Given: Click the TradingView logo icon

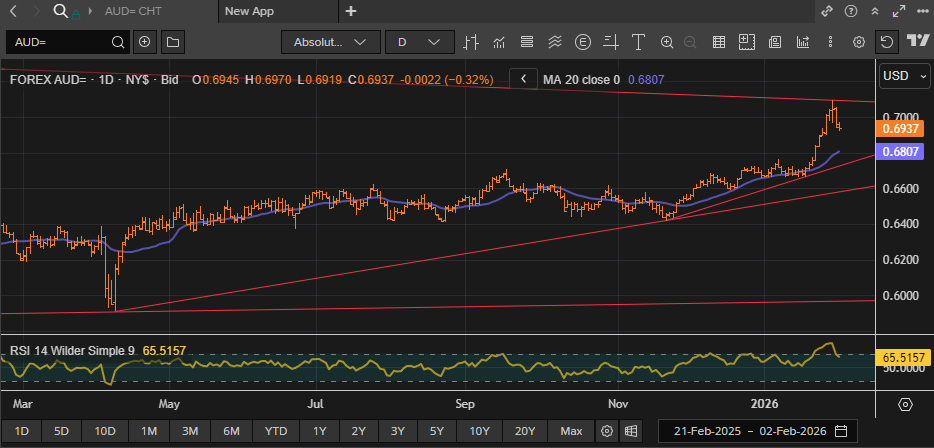Looking at the screenshot, I should coord(916,42).
